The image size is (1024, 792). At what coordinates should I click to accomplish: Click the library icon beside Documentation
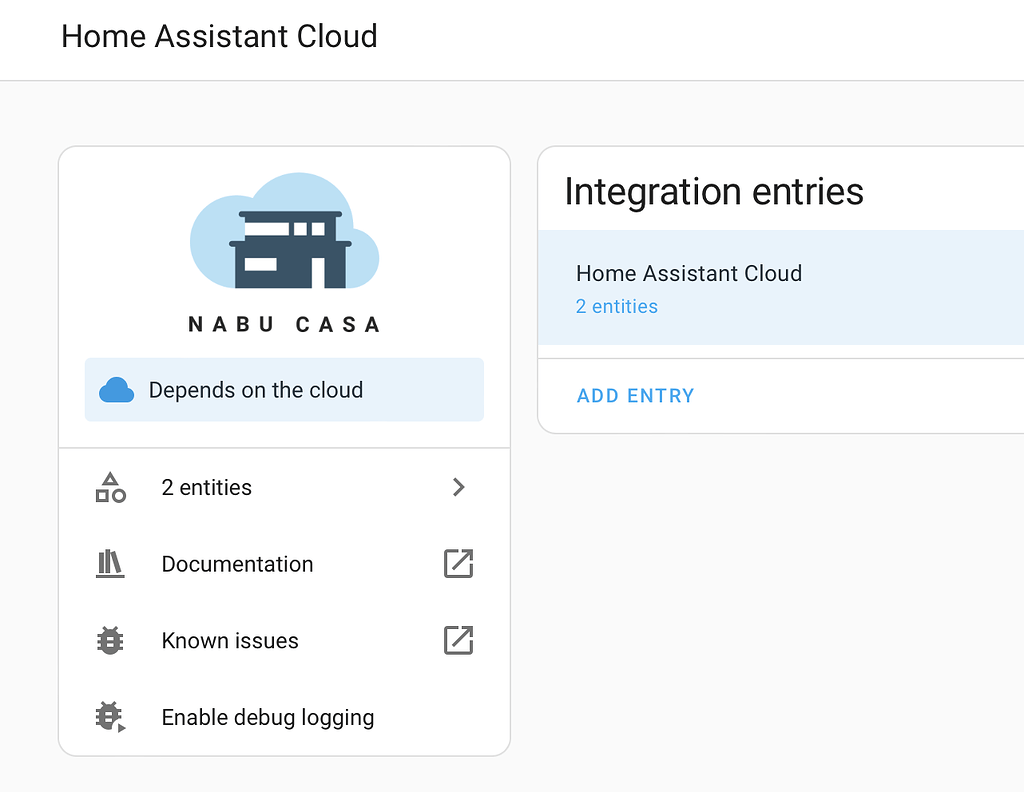[x=110, y=564]
